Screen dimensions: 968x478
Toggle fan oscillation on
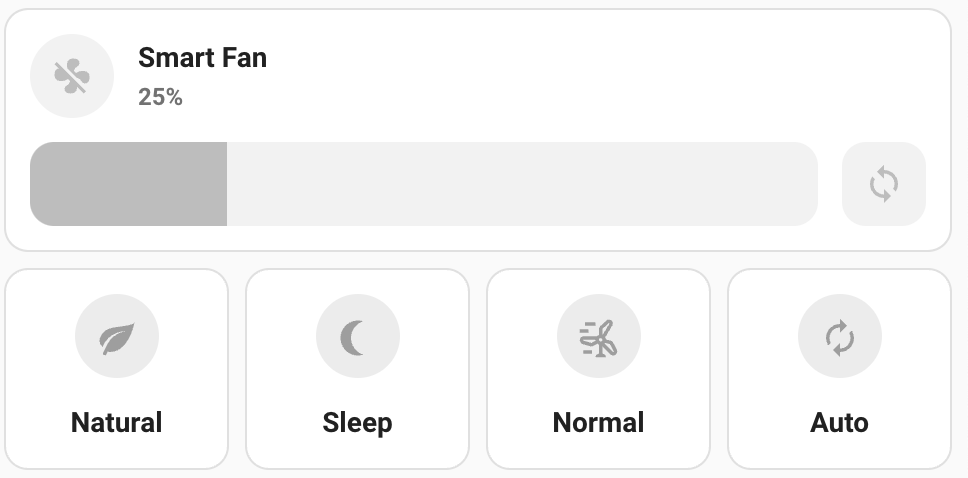pos(883,184)
